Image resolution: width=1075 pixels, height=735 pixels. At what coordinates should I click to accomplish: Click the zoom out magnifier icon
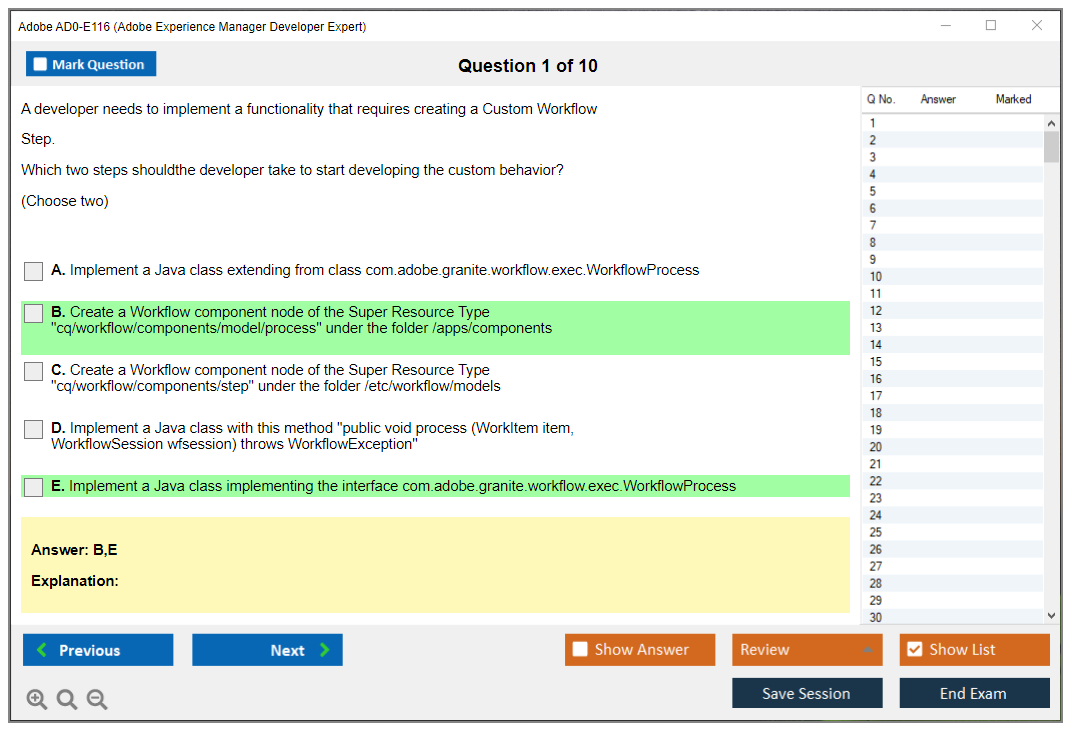click(97, 700)
